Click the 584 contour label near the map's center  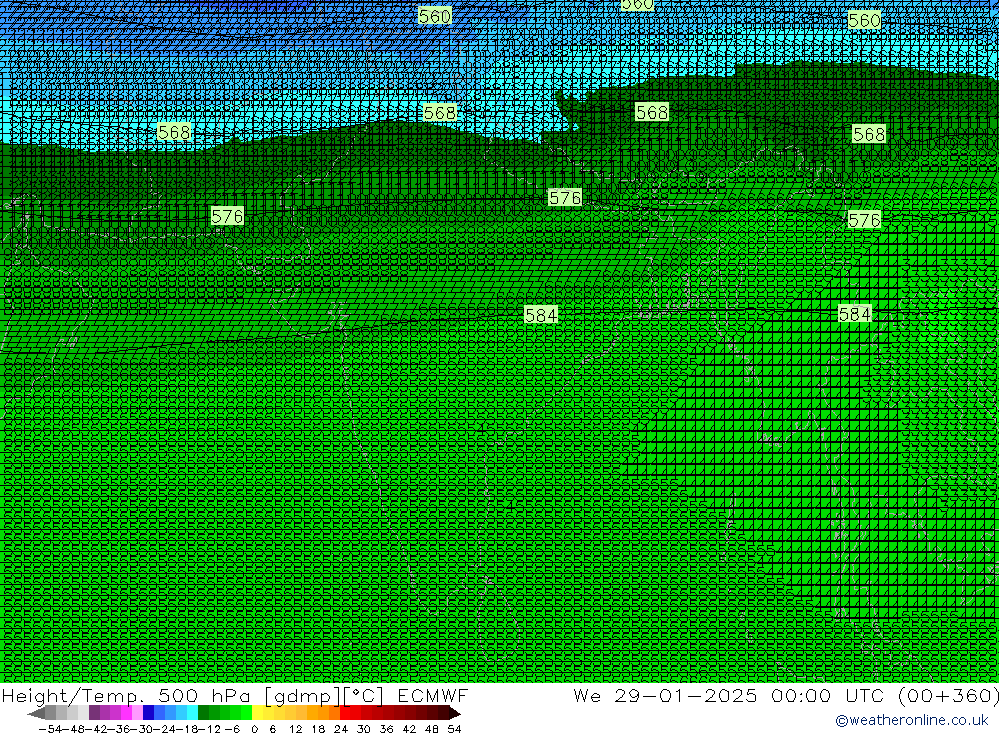pos(541,315)
